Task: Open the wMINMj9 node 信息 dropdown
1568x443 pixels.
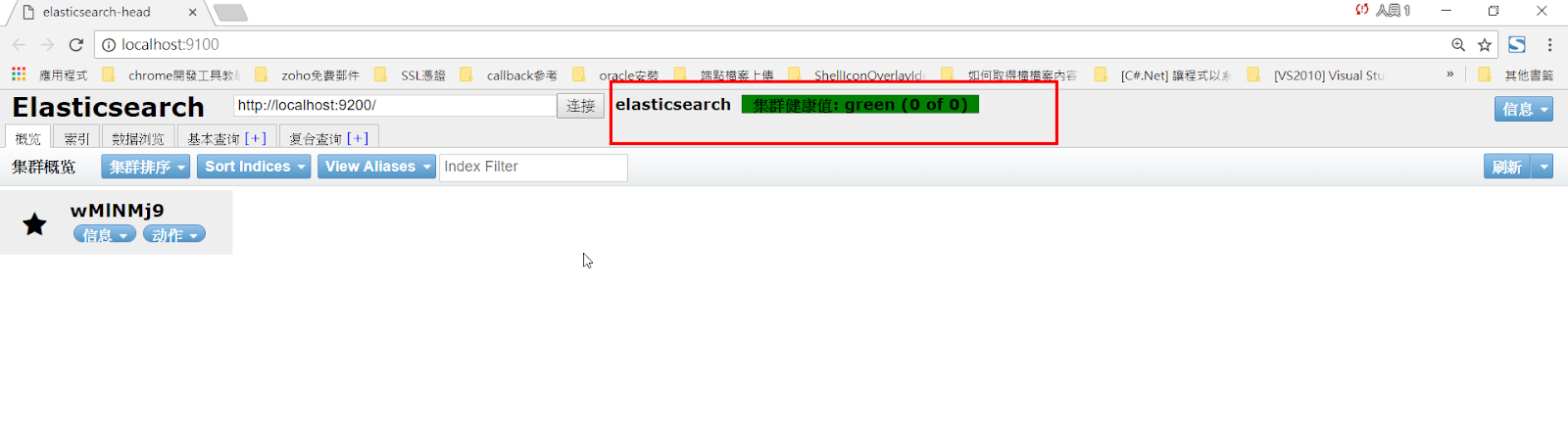Action: [x=105, y=234]
